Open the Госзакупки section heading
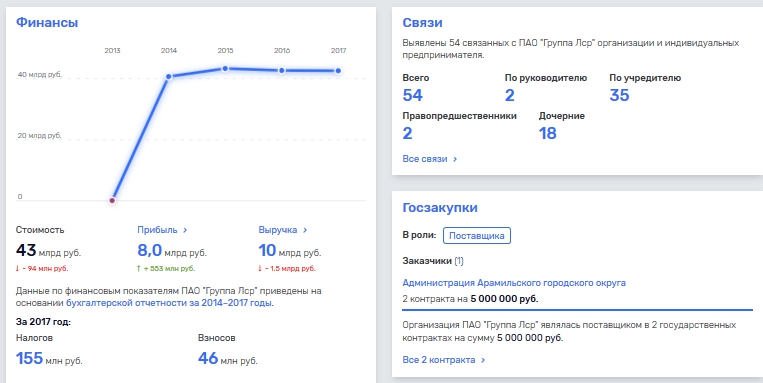763x383 pixels. point(440,208)
